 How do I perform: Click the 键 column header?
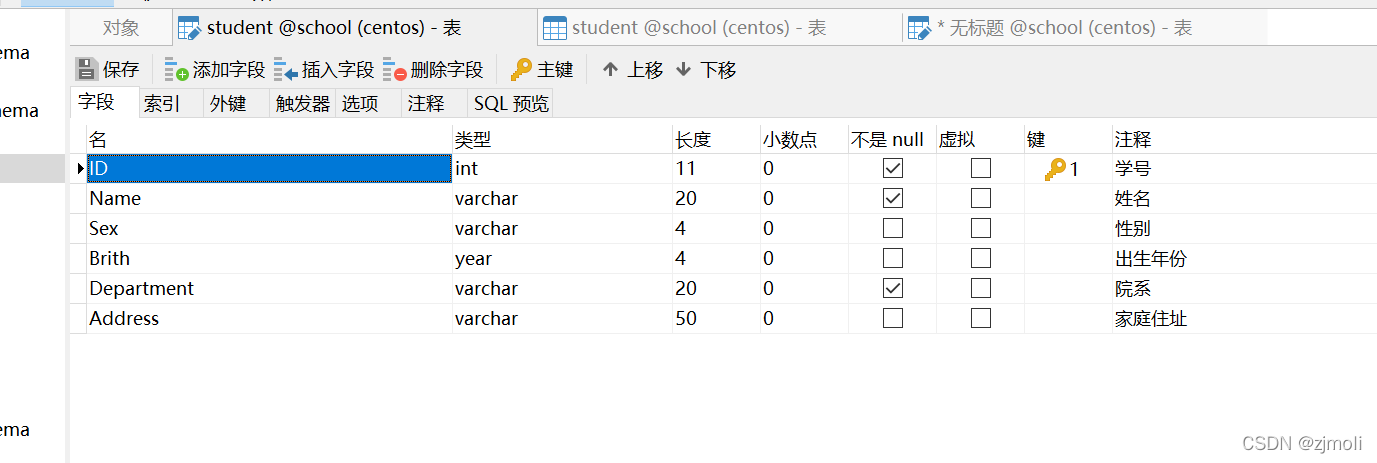(1068, 139)
